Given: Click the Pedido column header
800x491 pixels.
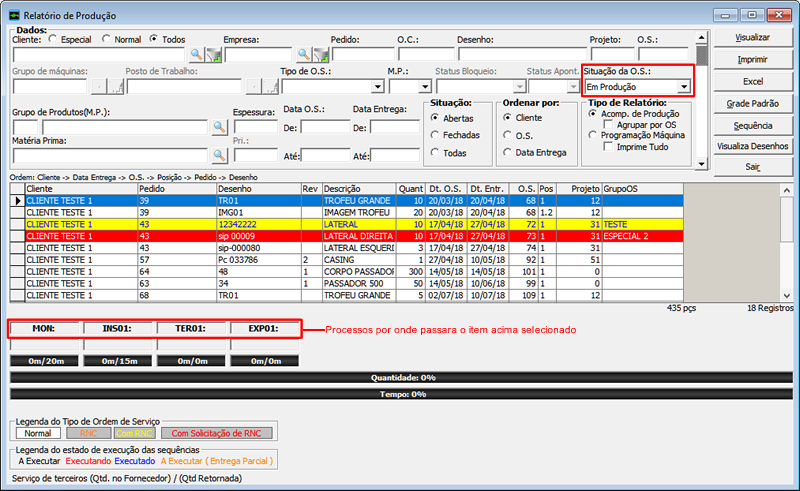Looking at the screenshot, I should coord(177,189).
